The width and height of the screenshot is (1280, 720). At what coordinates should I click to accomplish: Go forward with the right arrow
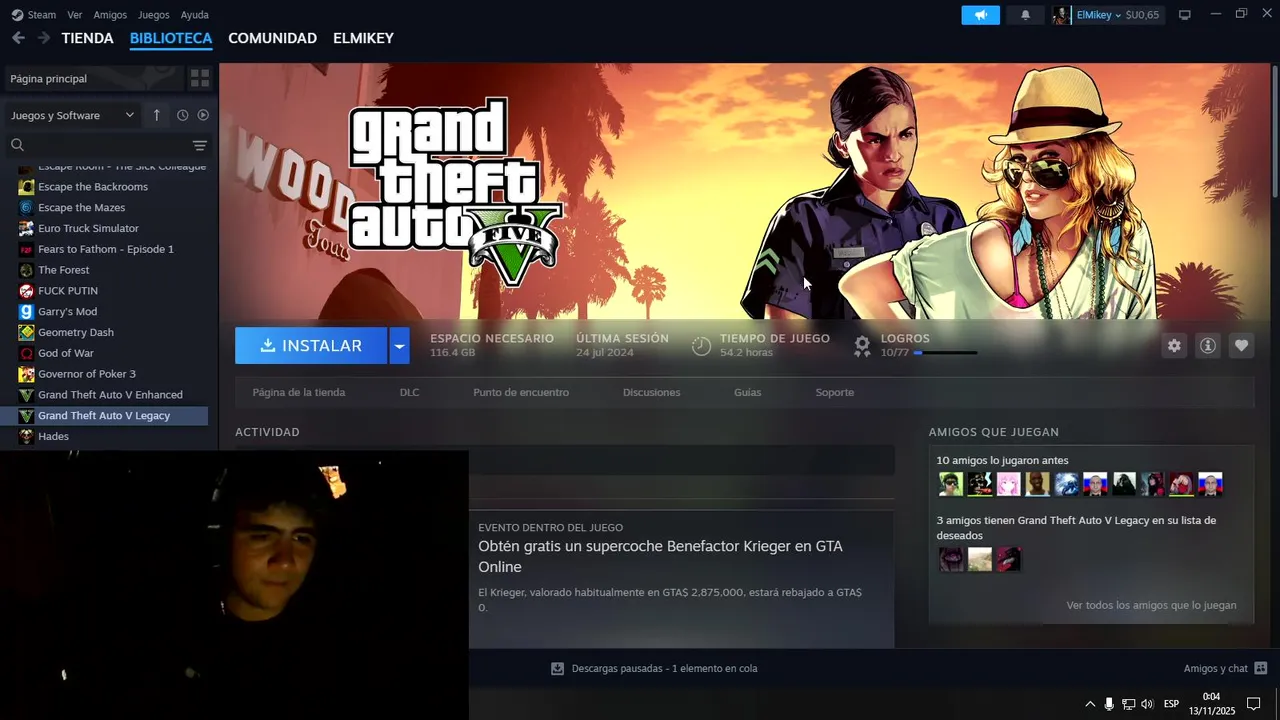click(x=43, y=38)
